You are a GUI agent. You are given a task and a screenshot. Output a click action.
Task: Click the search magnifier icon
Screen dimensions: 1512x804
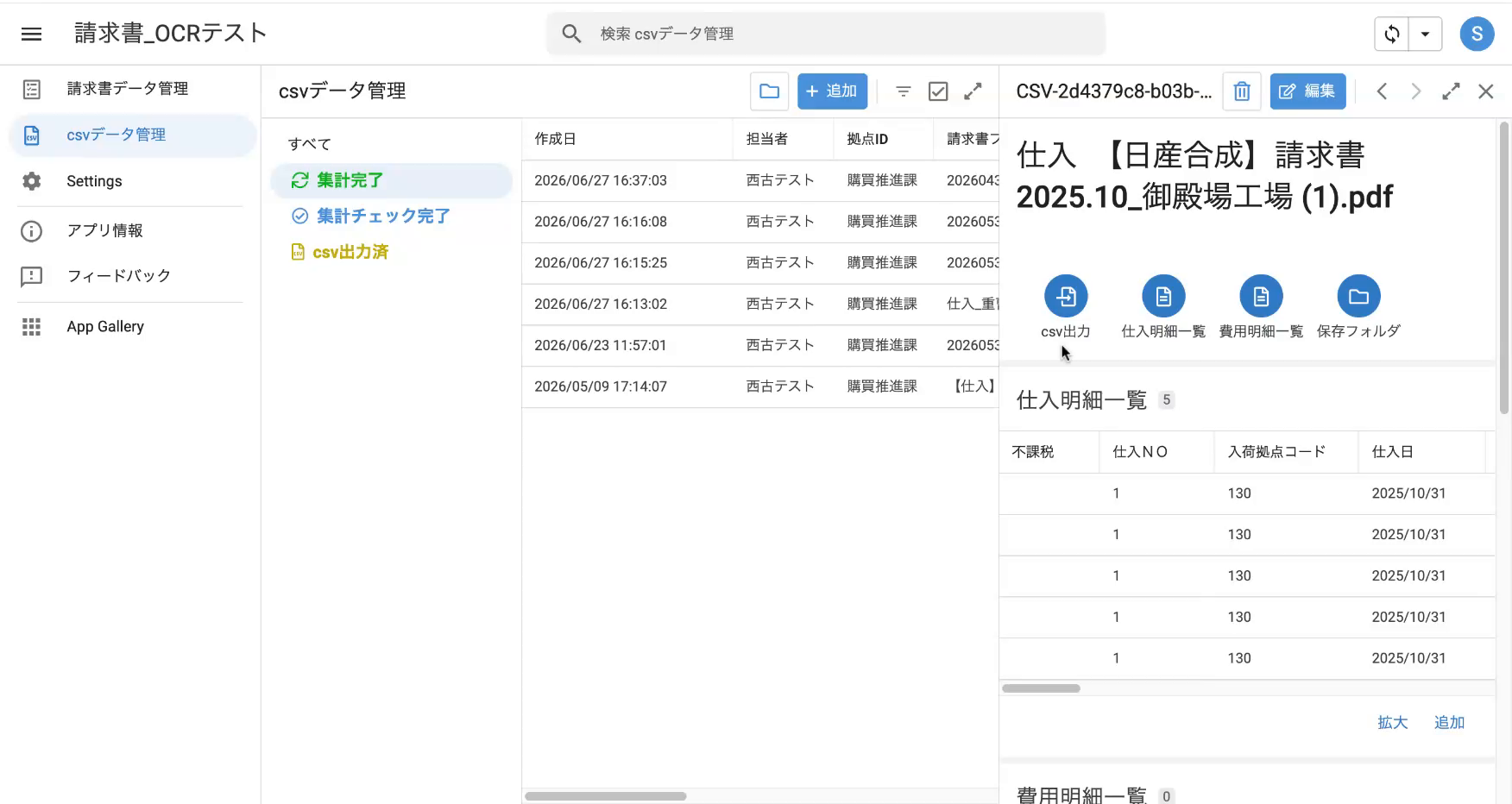(571, 34)
